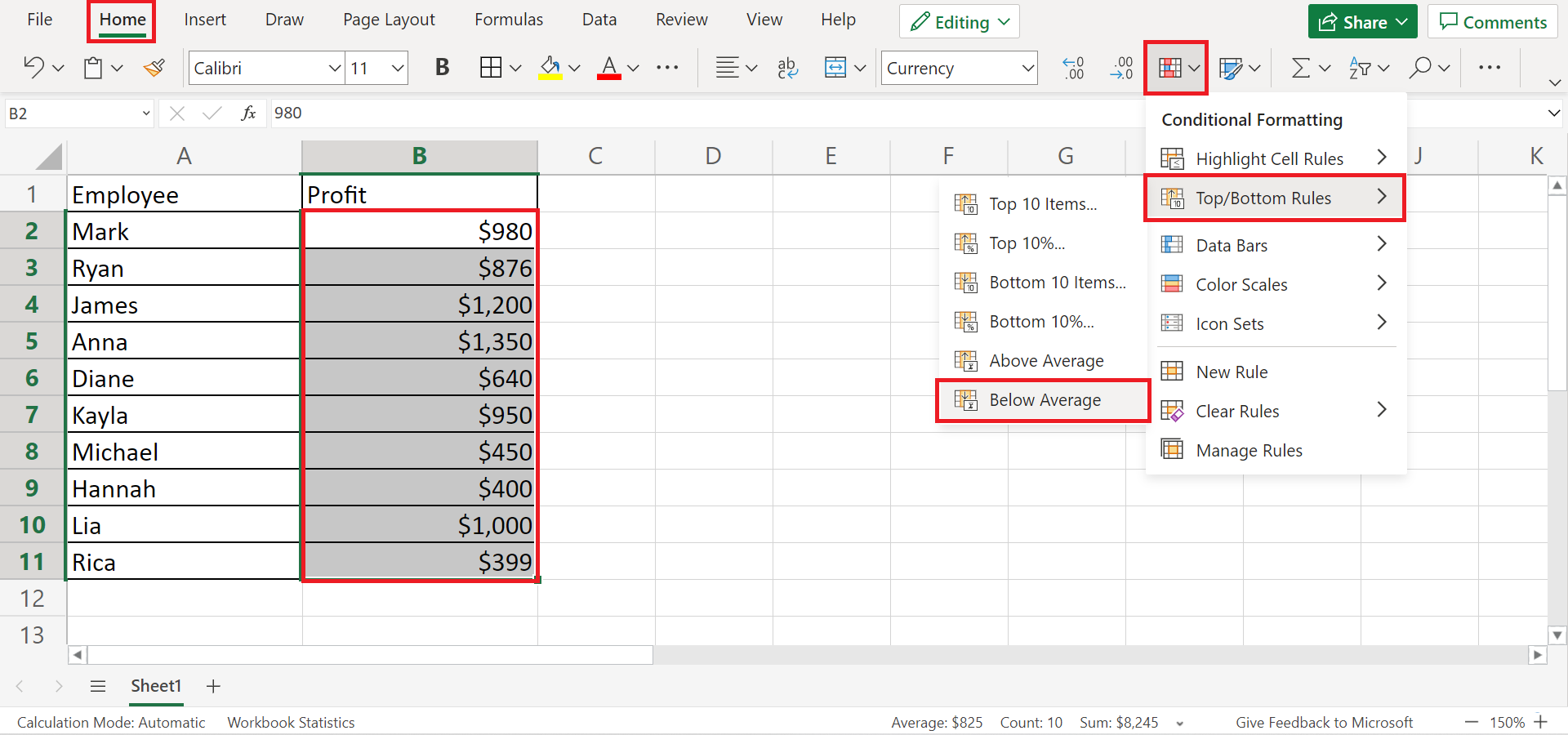The width and height of the screenshot is (1568, 735).
Task: Click the Undo arrow icon
Action: pos(33,68)
